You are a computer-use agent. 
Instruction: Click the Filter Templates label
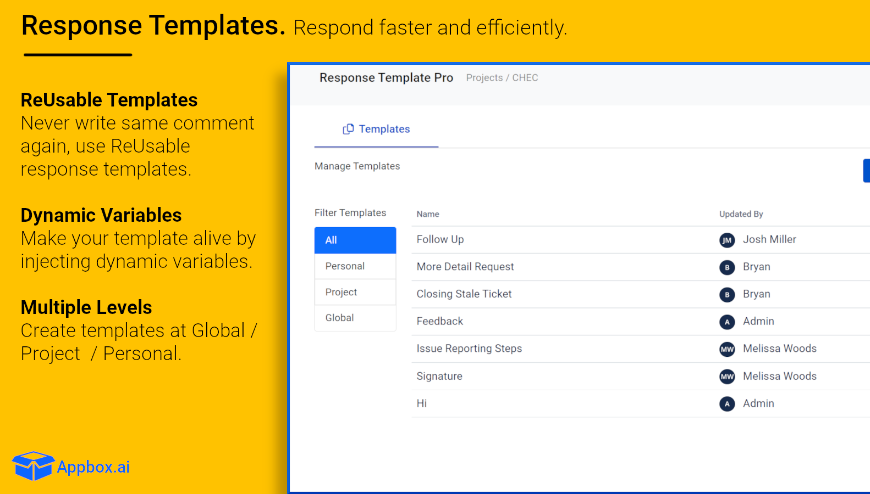tap(350, 213)
